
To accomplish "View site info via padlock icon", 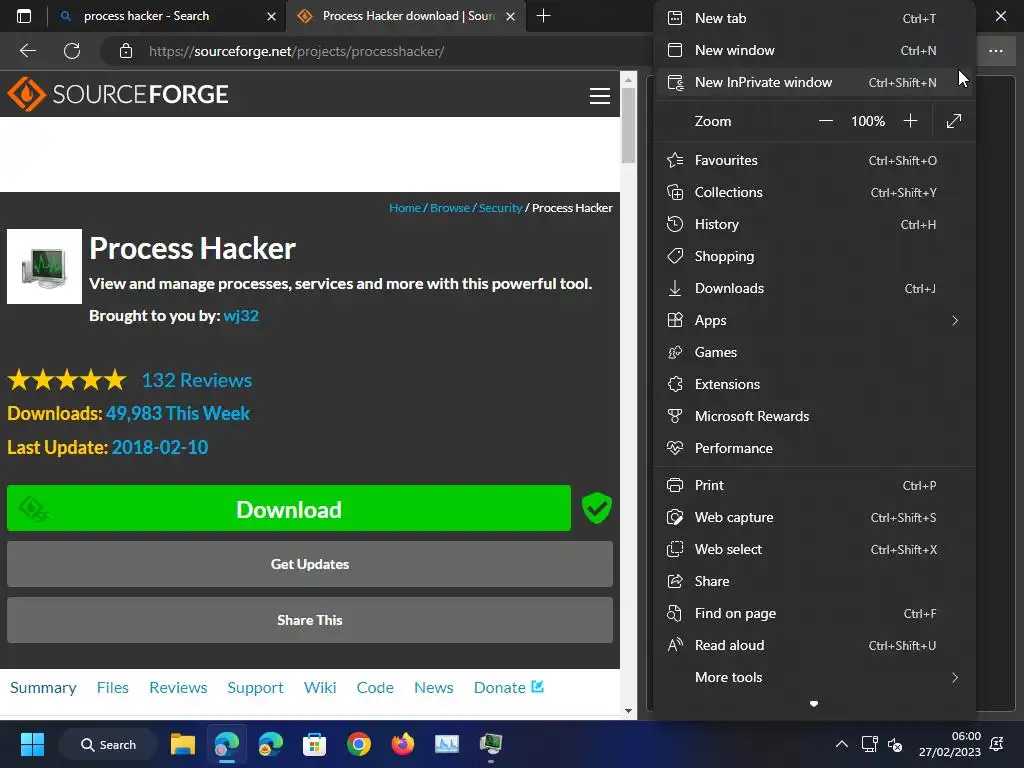I will pos(126,51).
